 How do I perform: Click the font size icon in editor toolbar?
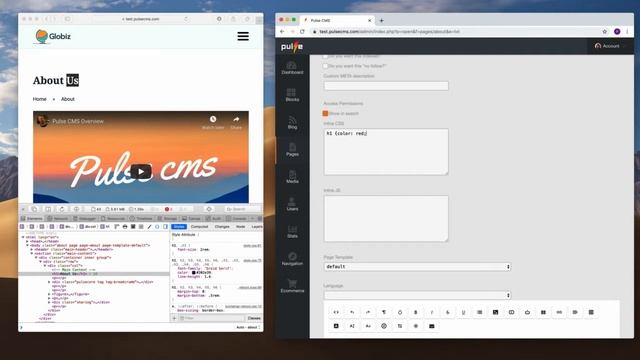pyautogui.click(x=352, y=326)
